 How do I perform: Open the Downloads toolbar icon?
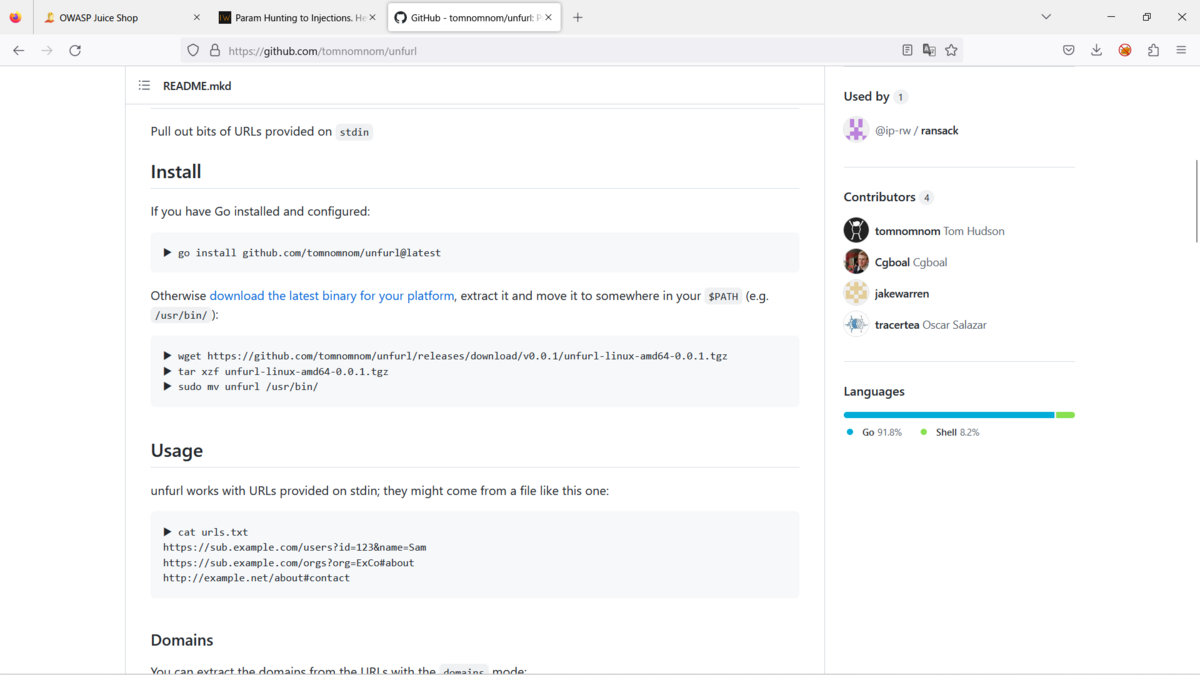1096,50
